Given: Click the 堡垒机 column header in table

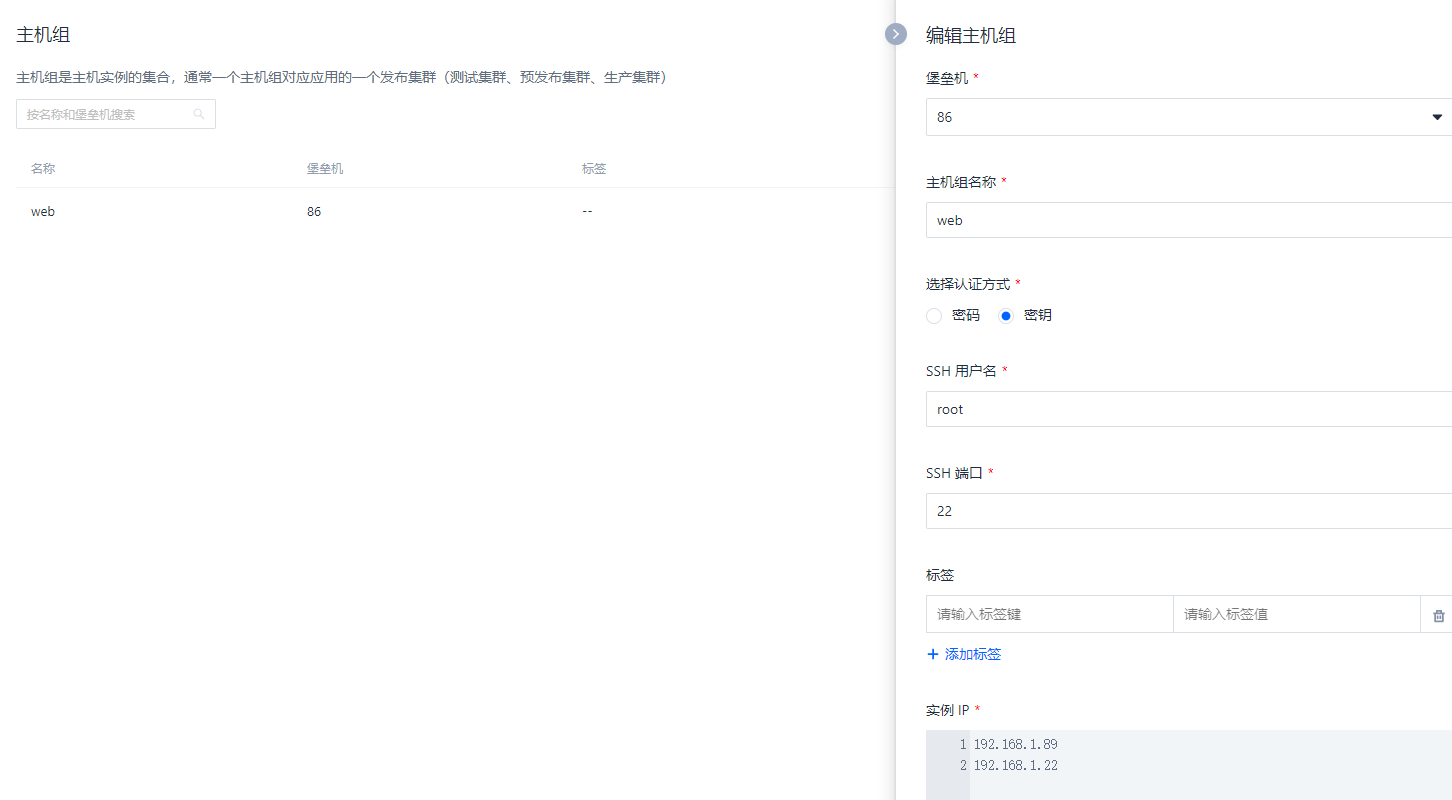Looking at the screenshot, I should 324,169.
